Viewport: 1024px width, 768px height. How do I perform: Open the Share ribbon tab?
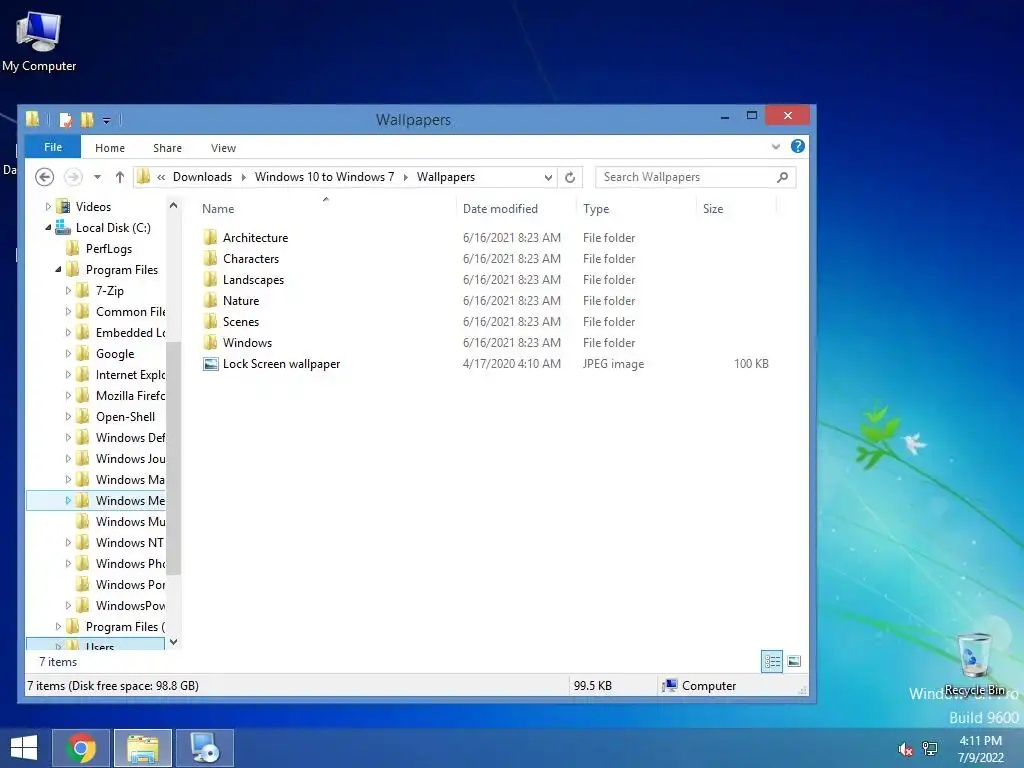(167, 148)
